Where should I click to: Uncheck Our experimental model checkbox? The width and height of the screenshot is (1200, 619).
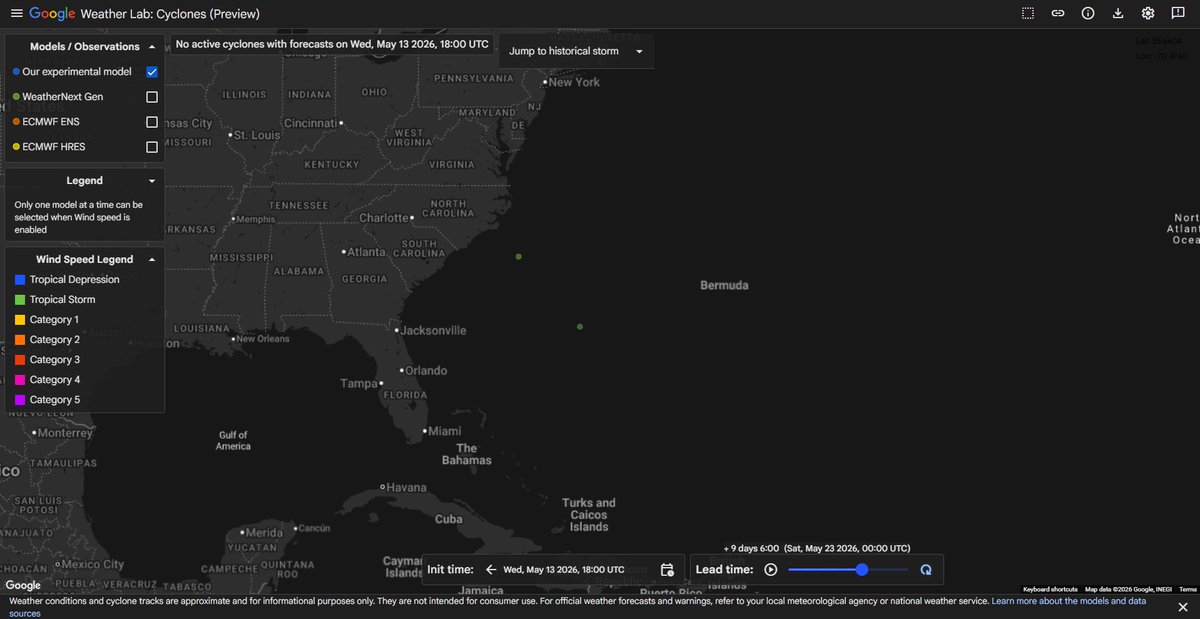click(x=152, y=72)
